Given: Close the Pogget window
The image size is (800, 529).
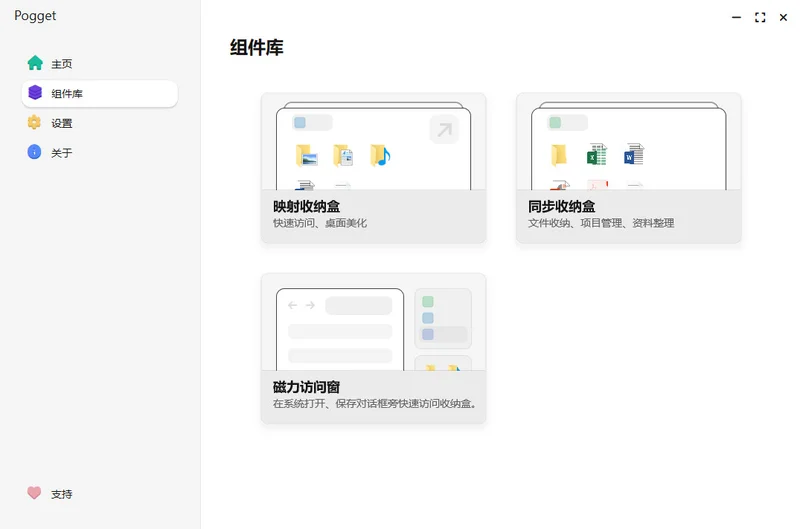Looking at the screenshot, I should pyautogui.click(x=783, y=17).
